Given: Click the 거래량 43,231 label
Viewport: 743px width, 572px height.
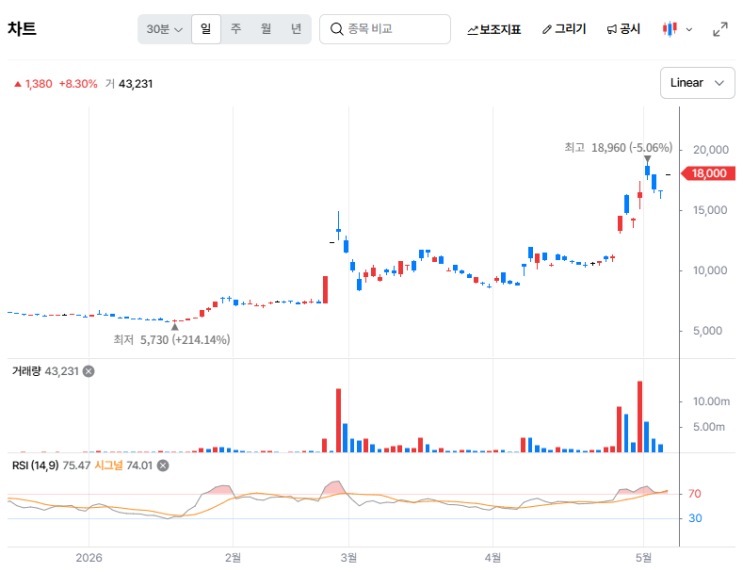Looking at the screenshot, I should (x=45, y=371).
